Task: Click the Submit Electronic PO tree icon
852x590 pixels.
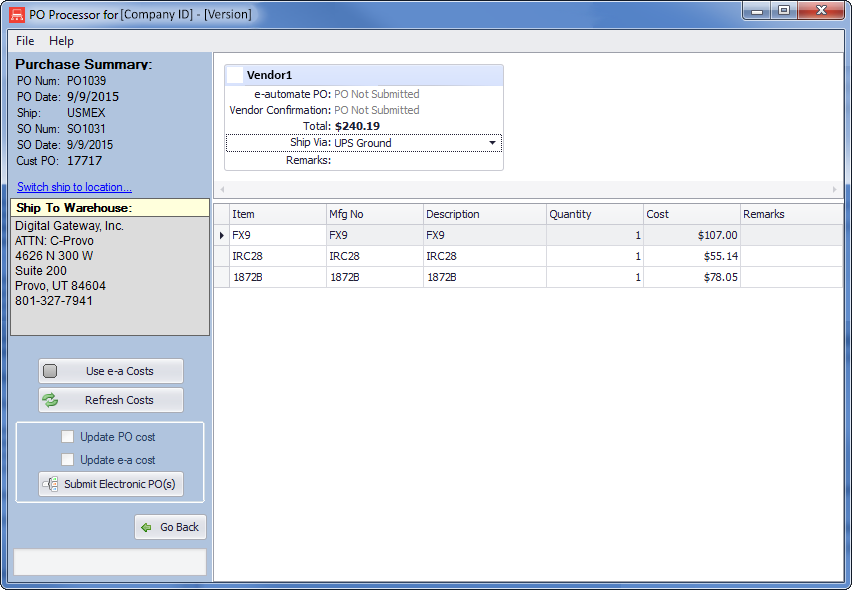Action: (x=51, y=484)
